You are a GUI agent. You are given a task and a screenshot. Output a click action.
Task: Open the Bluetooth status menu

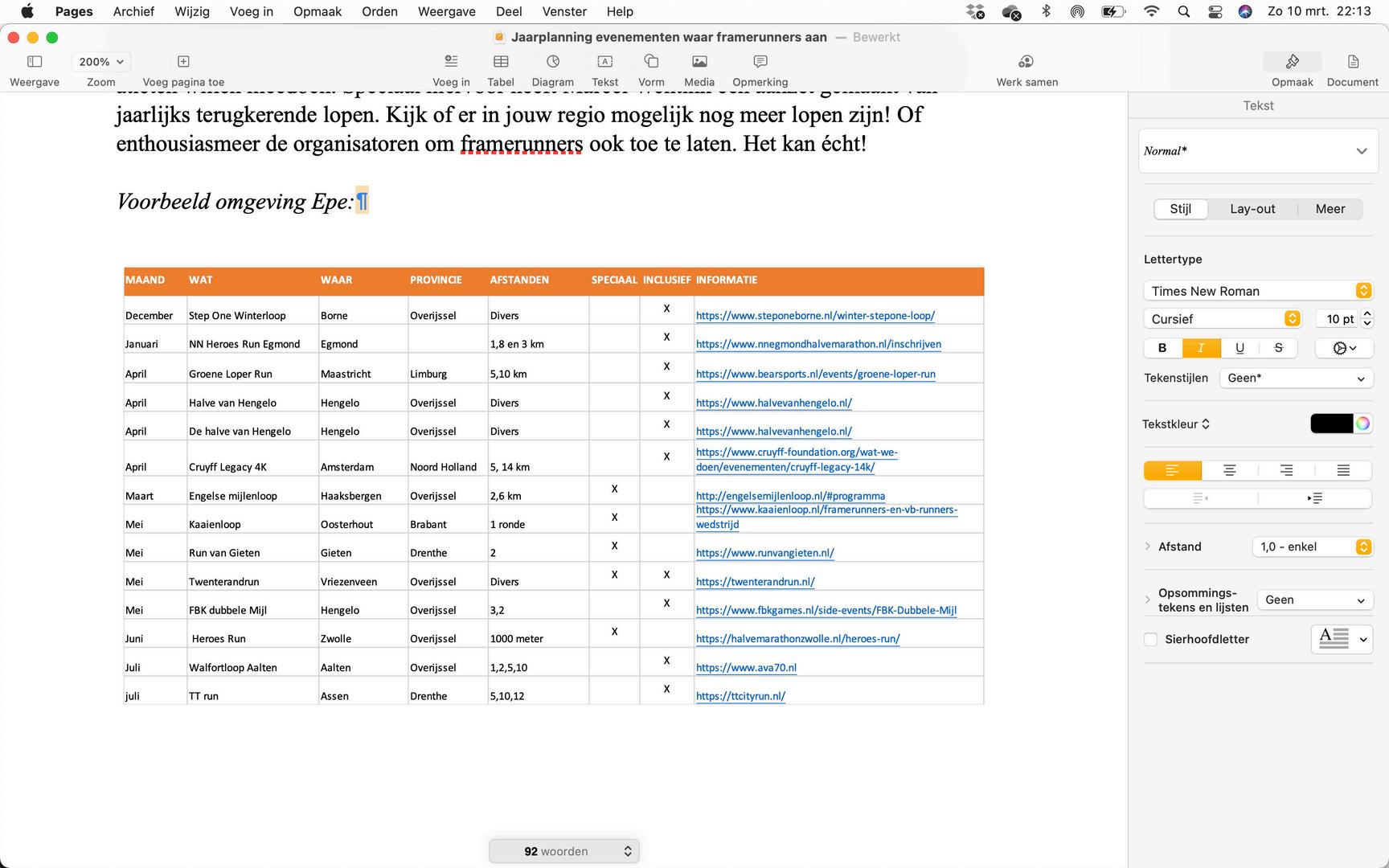1046,11
